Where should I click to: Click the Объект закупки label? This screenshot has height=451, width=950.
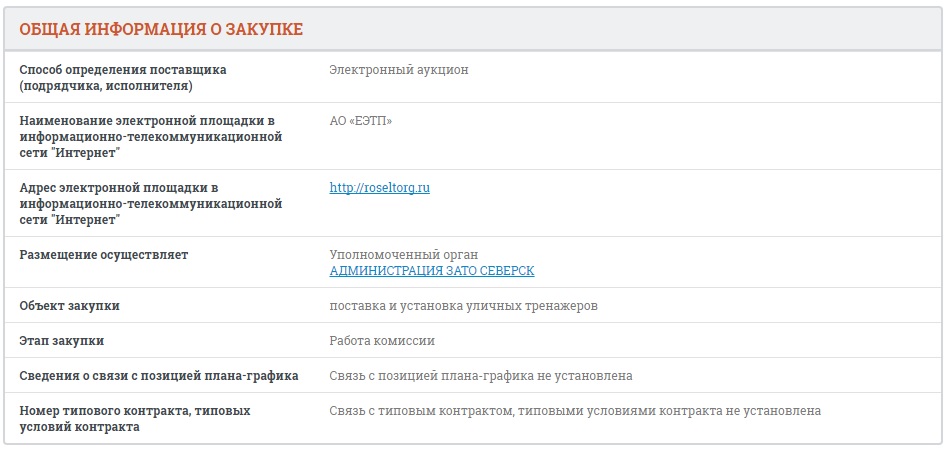(76, 306)
